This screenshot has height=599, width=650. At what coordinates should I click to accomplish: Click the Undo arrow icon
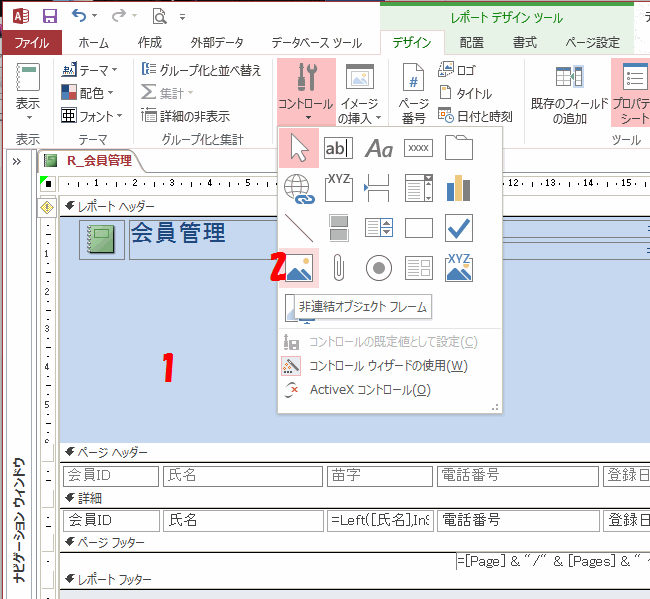click(x=79, y=16)
